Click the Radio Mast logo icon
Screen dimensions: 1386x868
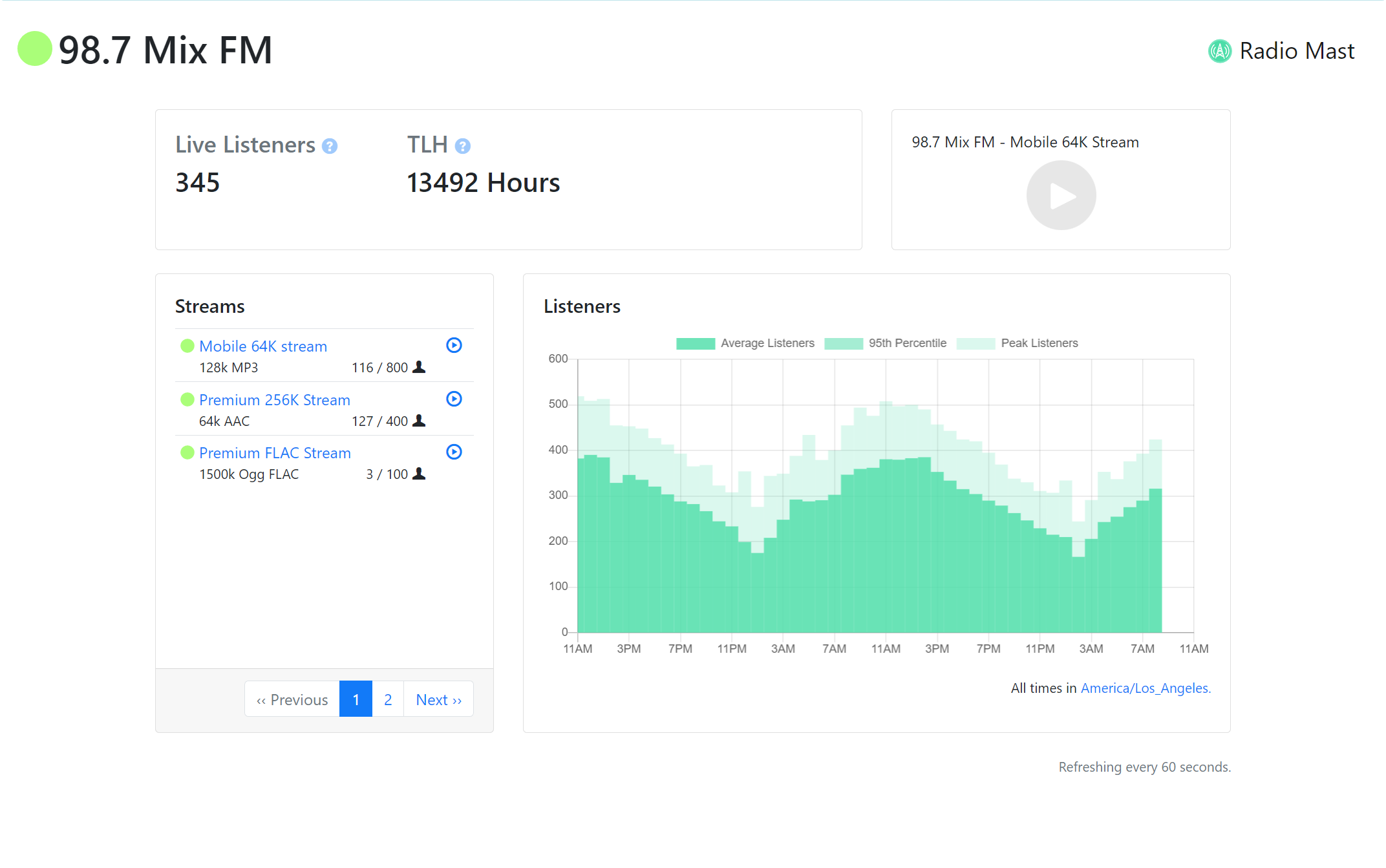tap(1220, 51)
